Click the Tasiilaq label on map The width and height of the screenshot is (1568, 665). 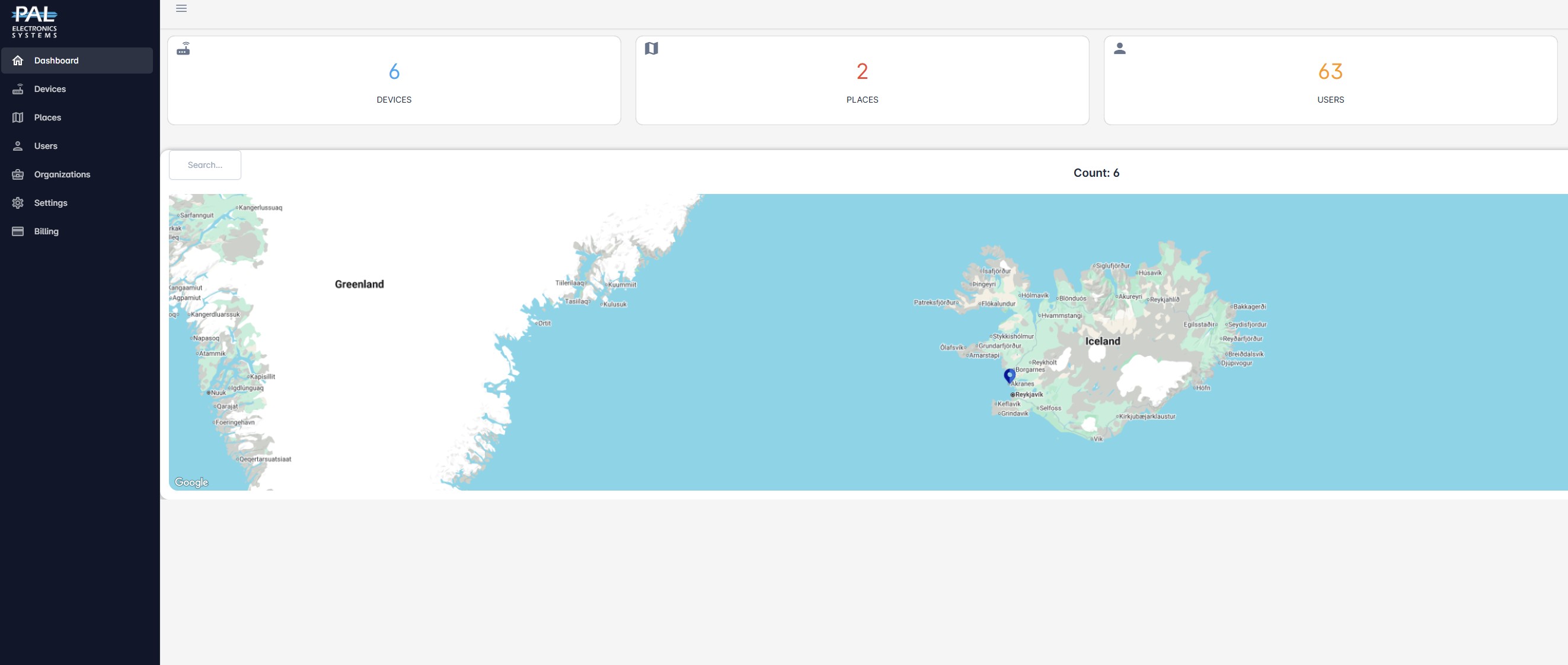576,301
